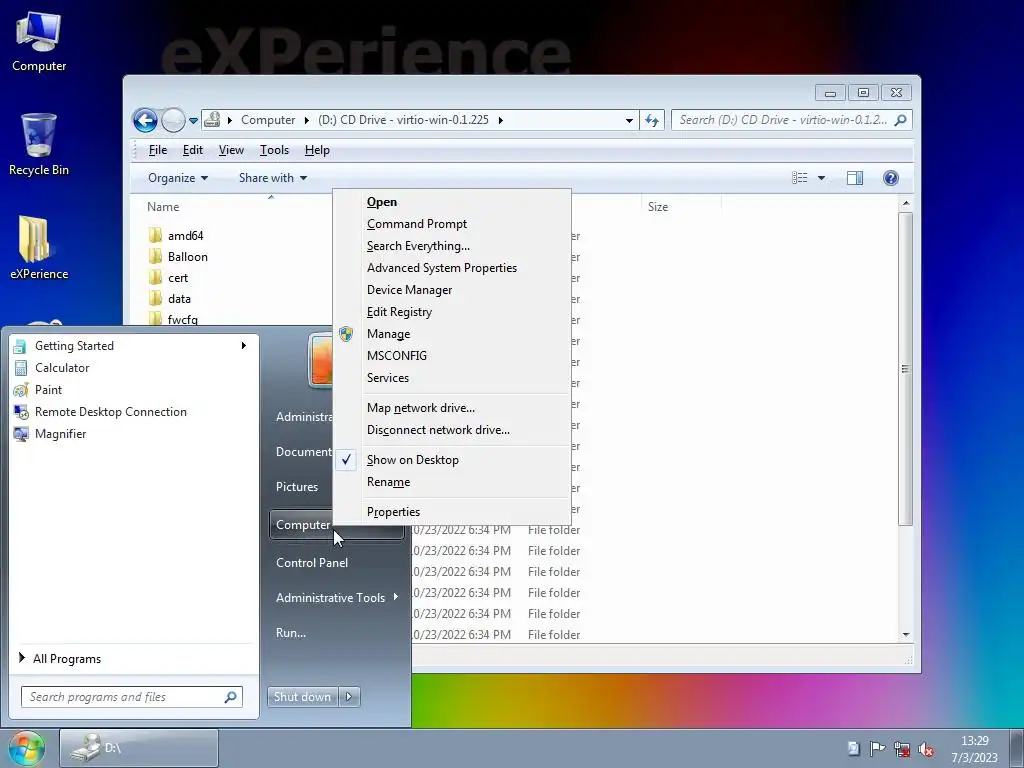Viewport: 1024px width, 768px height.
Task: Click the D:\ taskbar button
Action: pyautogui.click(x=139, y=748)
